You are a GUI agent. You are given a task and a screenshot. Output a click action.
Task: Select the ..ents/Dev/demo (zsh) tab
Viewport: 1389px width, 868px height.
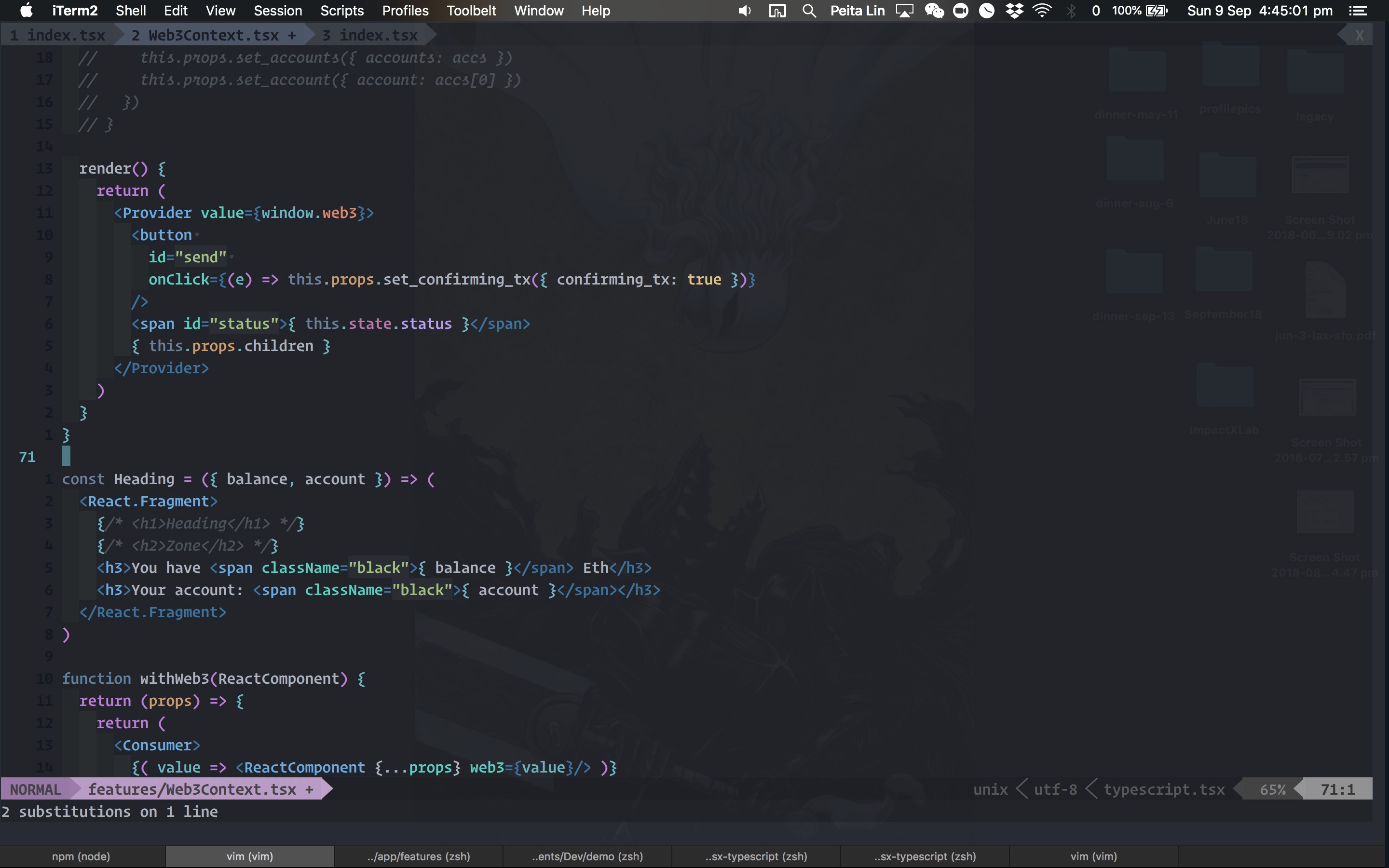pyautogui.click(x=587, y=856)
